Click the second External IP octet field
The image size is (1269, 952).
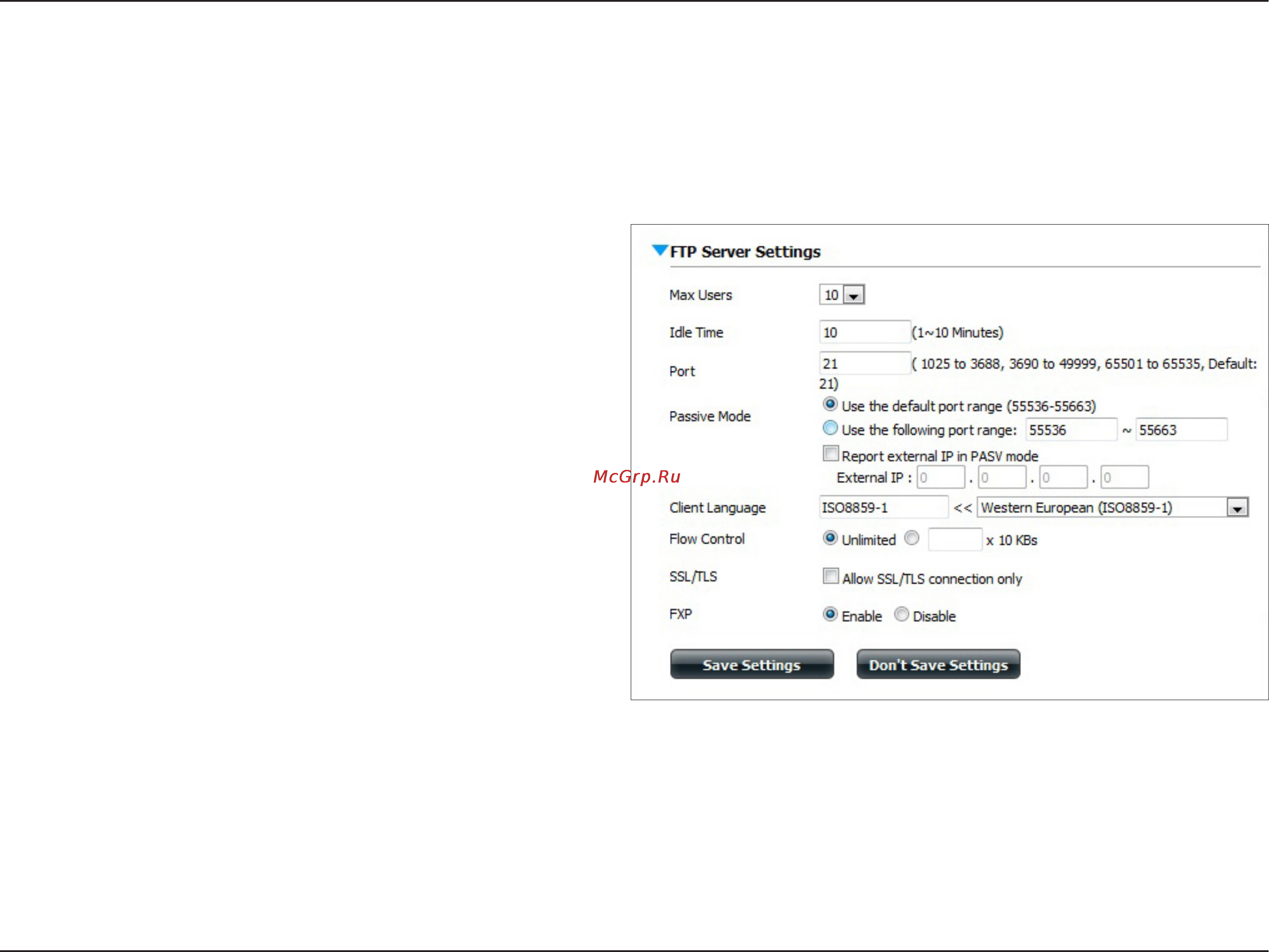click(x=1002, y=477)
